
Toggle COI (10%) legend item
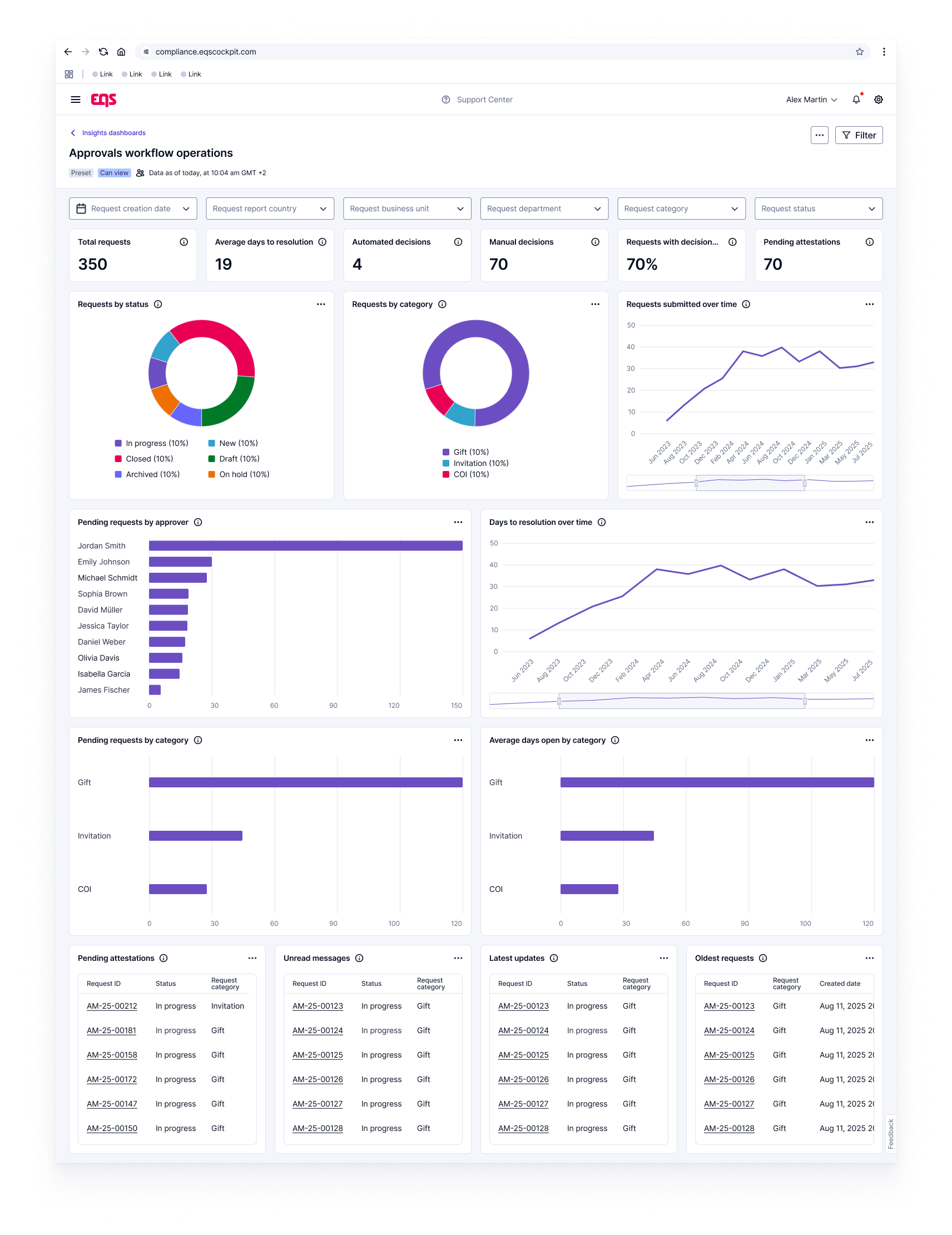pyautogui.click(x=465, y=474)
